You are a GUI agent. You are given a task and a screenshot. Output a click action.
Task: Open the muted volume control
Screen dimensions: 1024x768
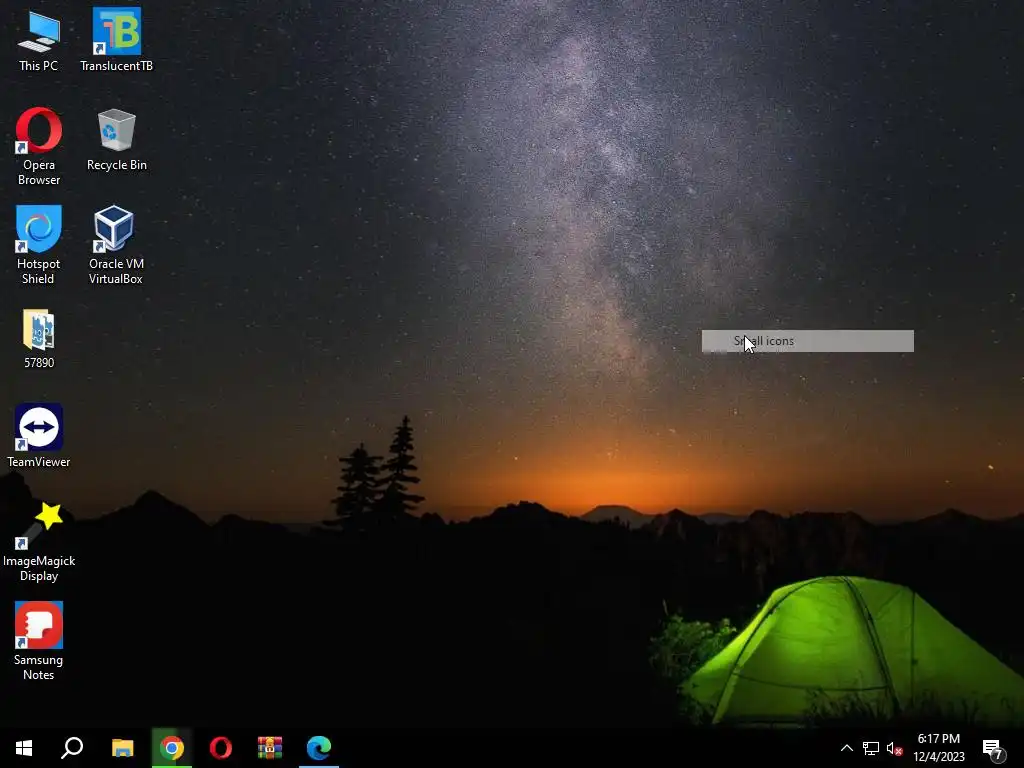point(895,748)
